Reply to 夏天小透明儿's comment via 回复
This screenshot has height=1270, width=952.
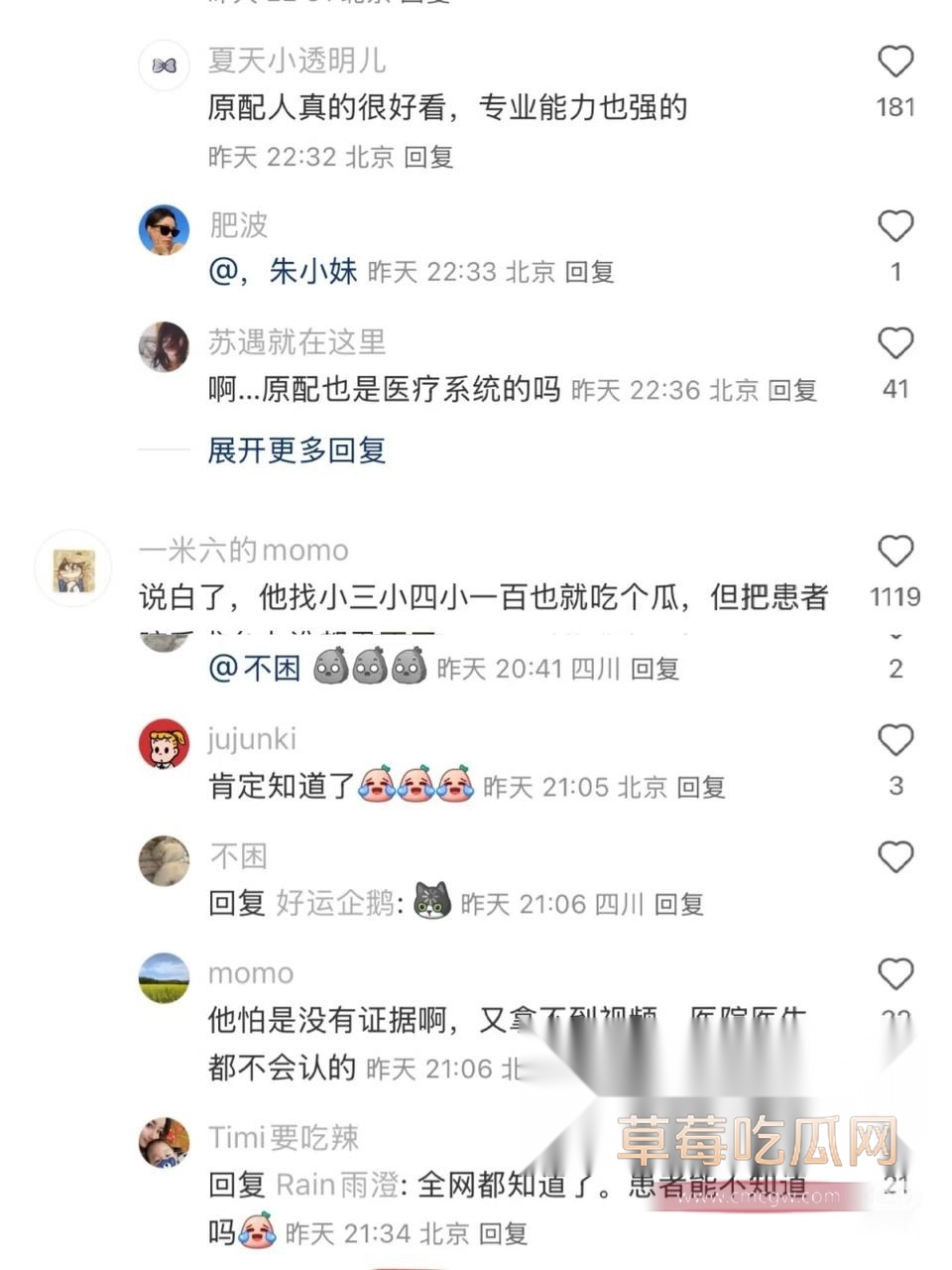(429, 157)
